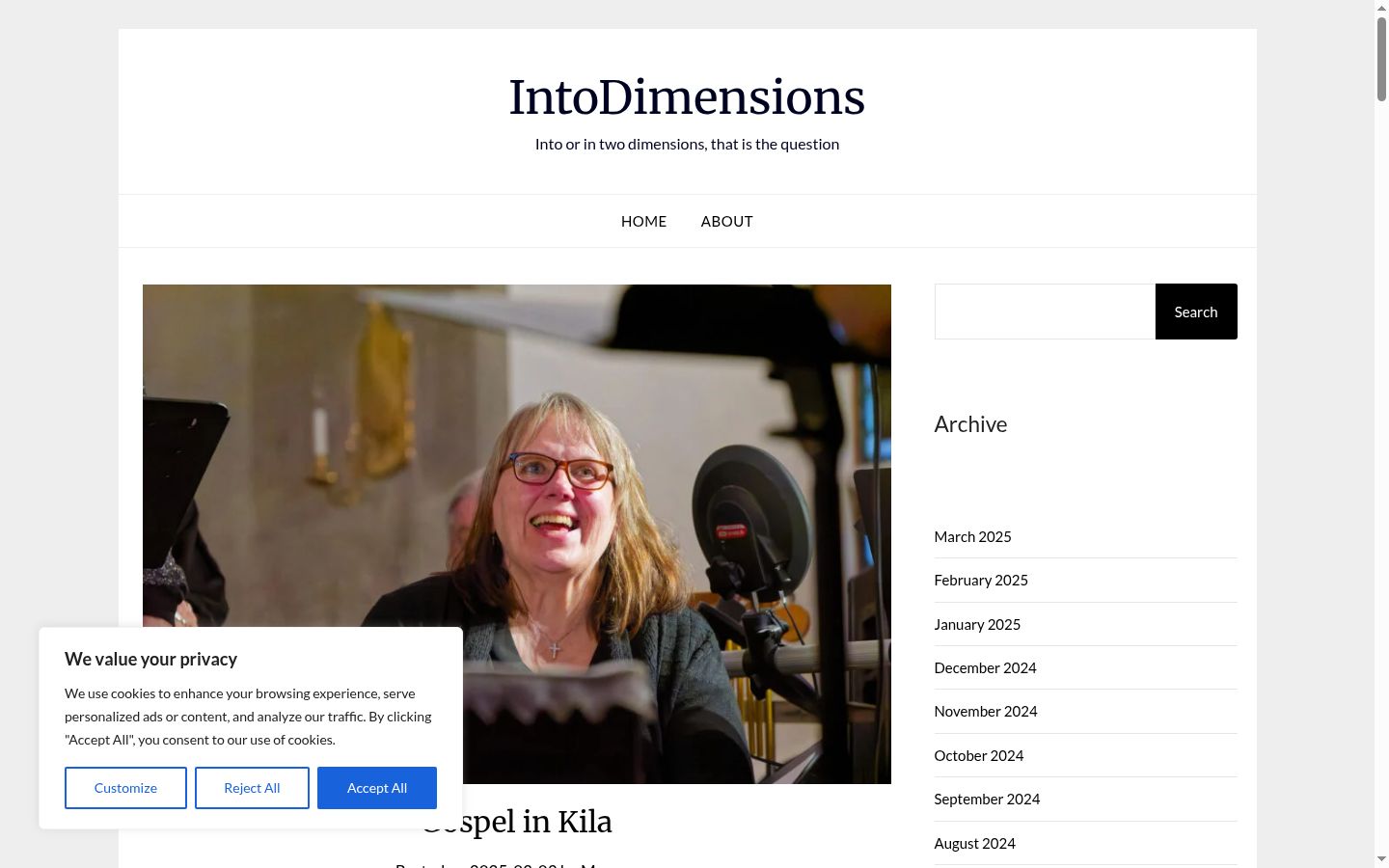This screenshot has height=868, width=1389.
Task: Click the scrollbar up arrow
Action: [x=1381, y=7]
